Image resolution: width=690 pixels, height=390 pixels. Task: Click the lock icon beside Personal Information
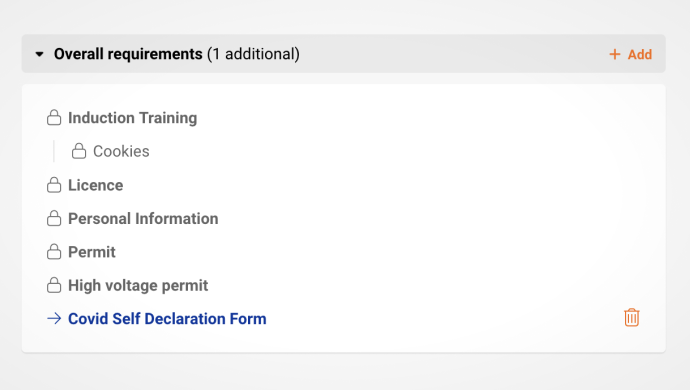[54, 218]
